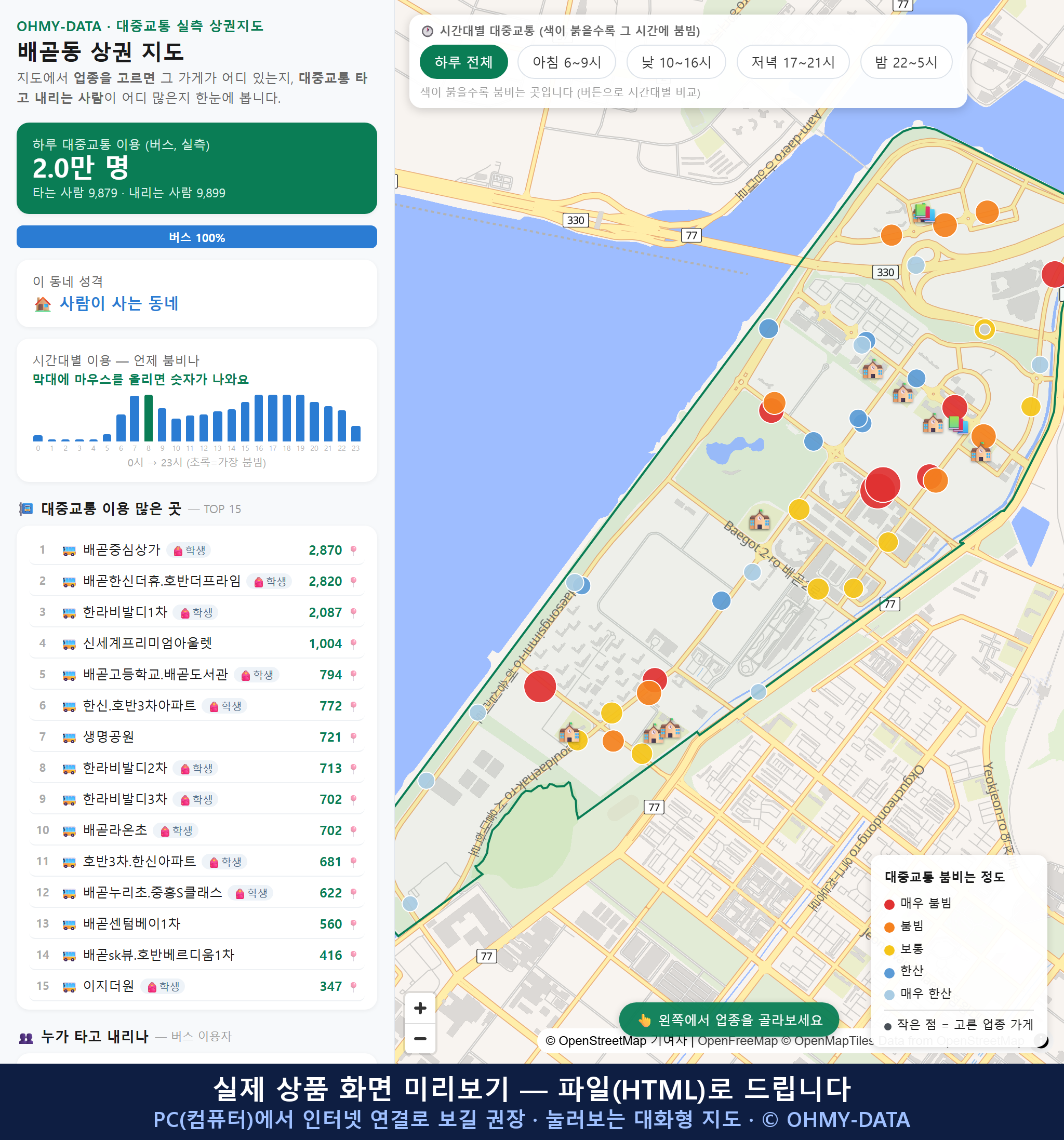Click the 매우 붐빔 red legend swatch
The height and width of the screenshot is (1140, 1064).
tap(889, 904)
